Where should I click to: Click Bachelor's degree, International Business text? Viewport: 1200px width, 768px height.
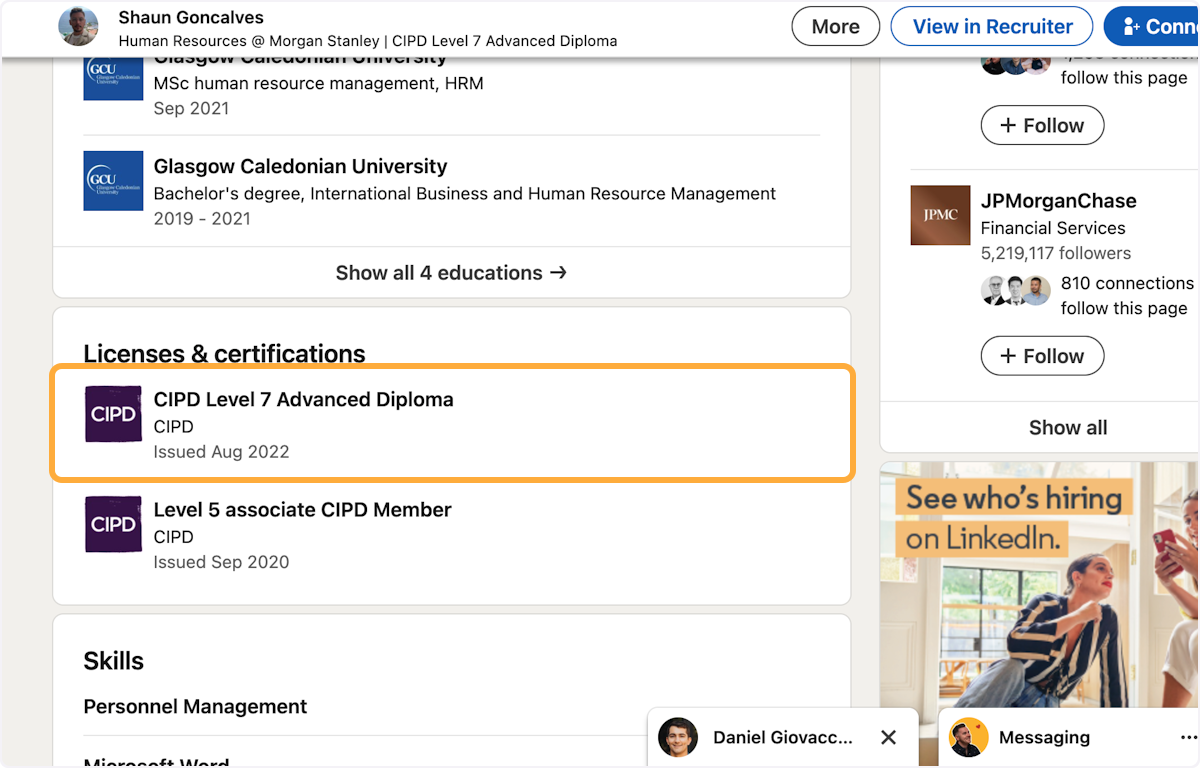pos(465,193)
